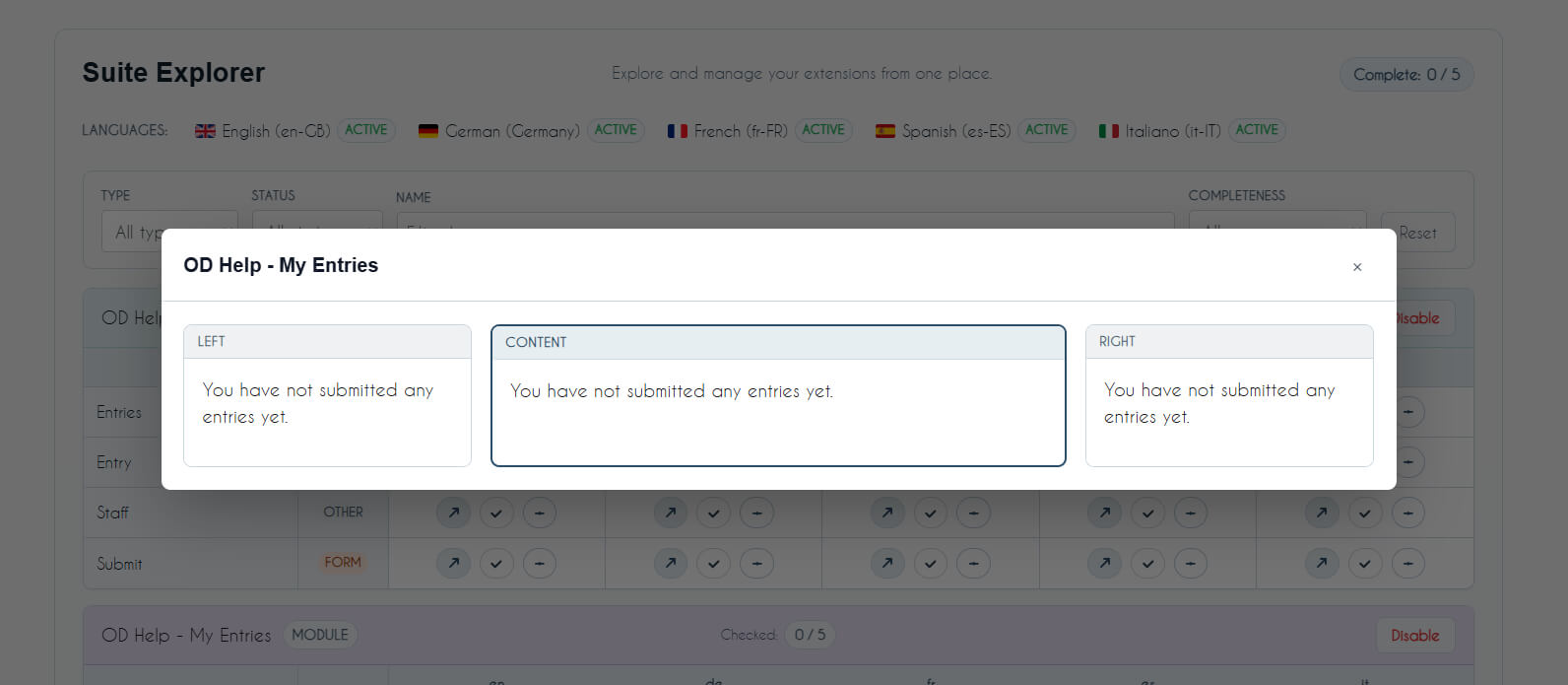Open the Staff entry in Spanish
Image resolution: width=1568 pixels, height=685 pixels.
[1105, 513]
